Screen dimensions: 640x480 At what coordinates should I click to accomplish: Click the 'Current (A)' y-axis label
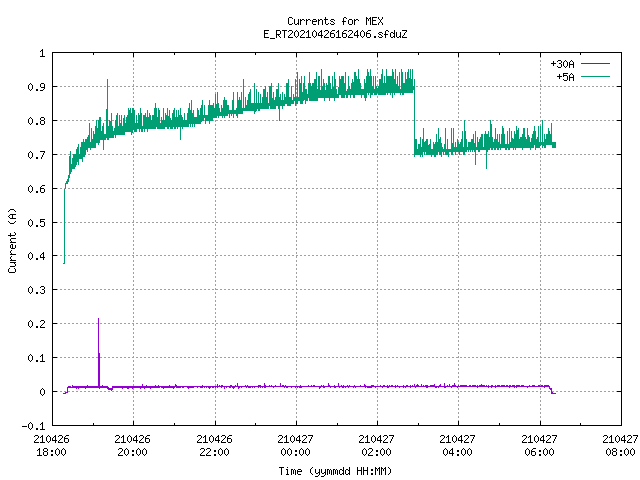(12, 240)
